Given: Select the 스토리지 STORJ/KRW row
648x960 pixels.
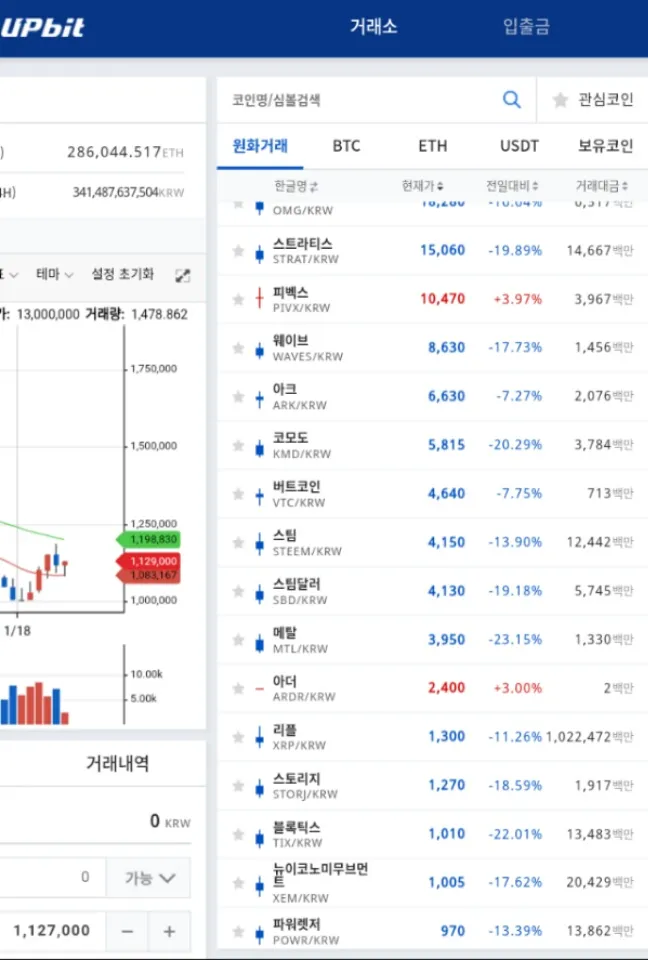Looking at the screenshot, I should click(x=432, y=786).
